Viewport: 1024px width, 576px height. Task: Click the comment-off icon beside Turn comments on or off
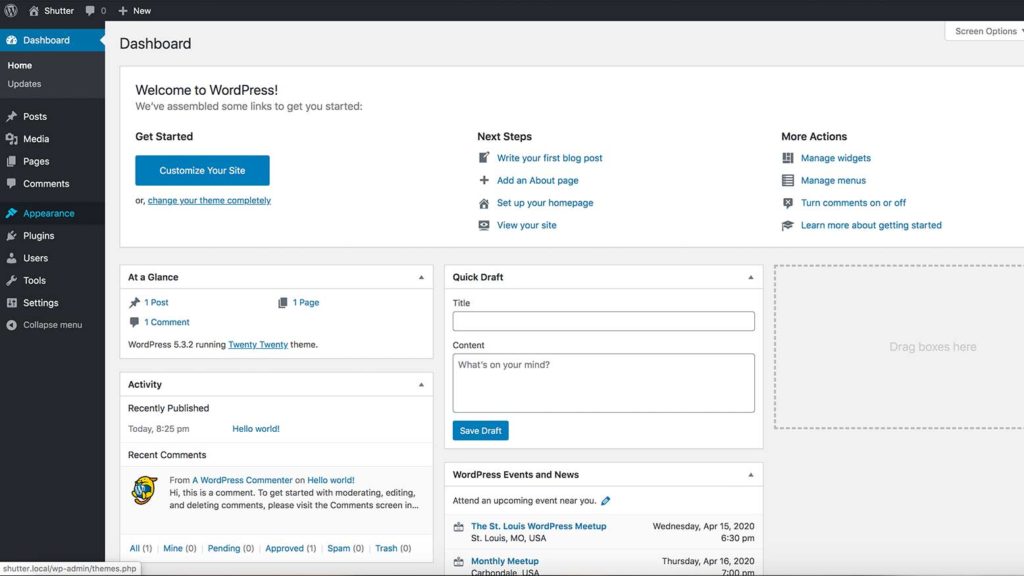coord(788,203)
